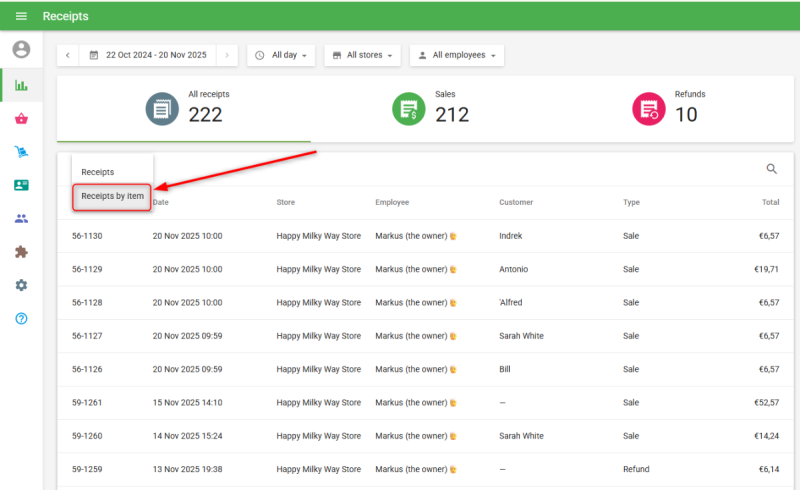Select Receipts by item menu option
800x490 pixels.
point(112,197)
